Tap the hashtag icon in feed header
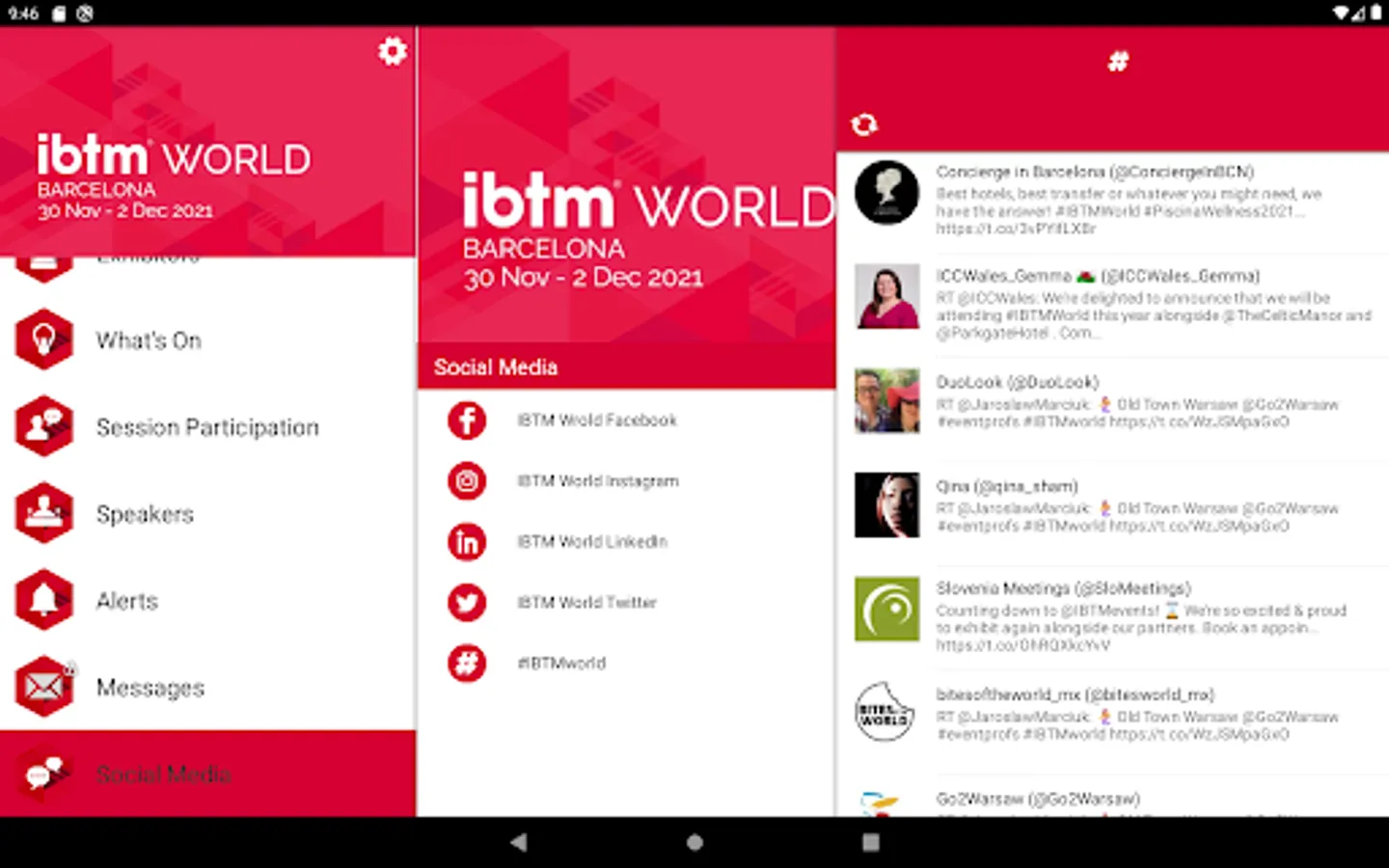 1118,62
